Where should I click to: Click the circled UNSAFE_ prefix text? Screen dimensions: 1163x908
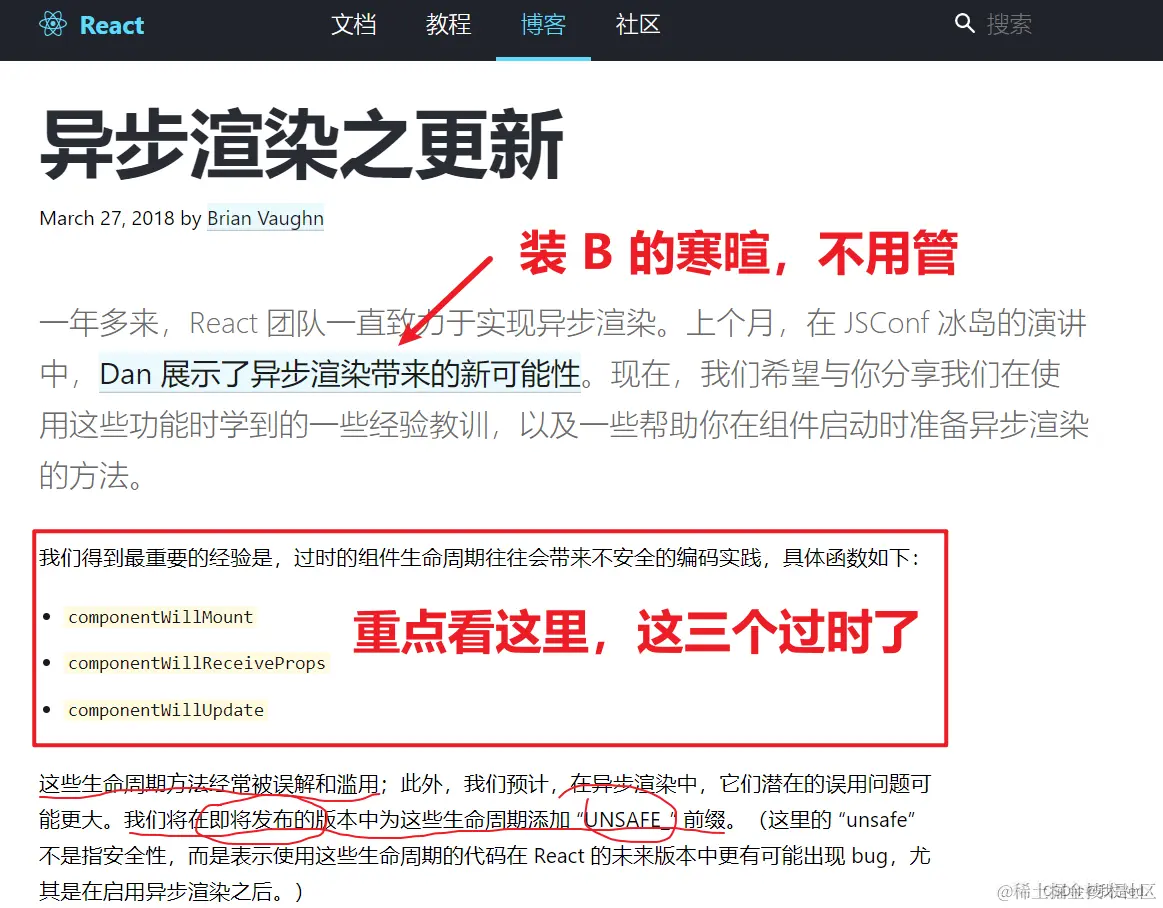click(628, 819)
